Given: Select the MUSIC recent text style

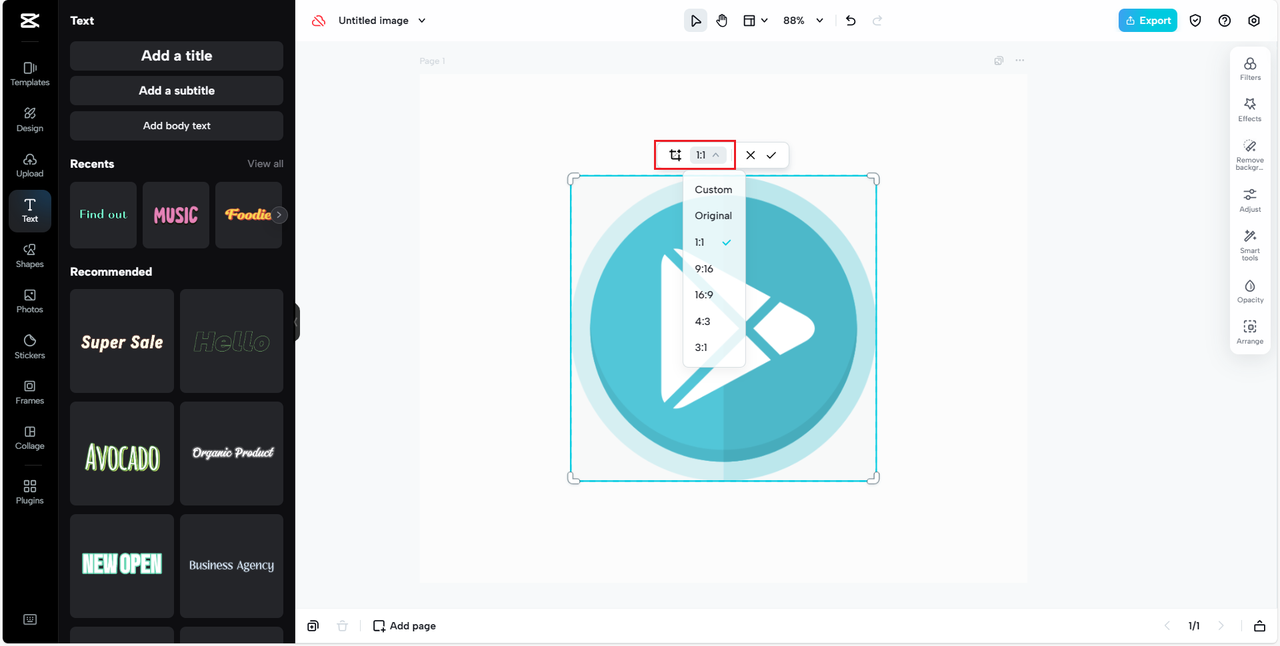Looking at the screenshot, I should coord(176,215).
